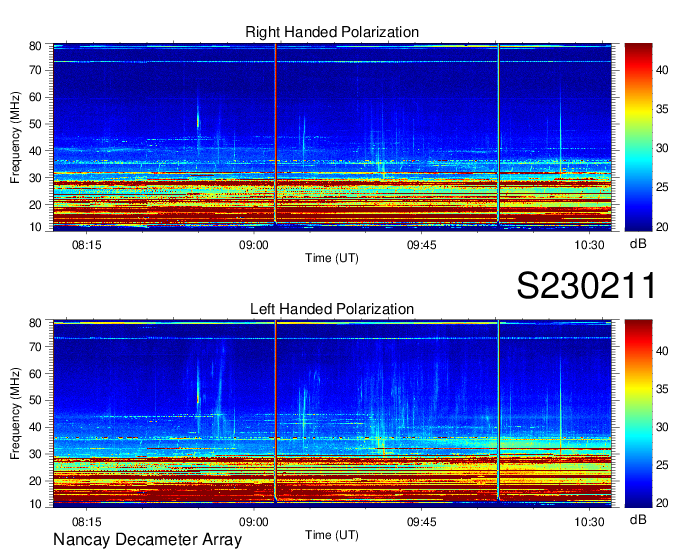This screenshot has height=552, width=680.
Task: Click the 80 MHz frequency tick, Right Handed plot
Action: coord(35,46)
